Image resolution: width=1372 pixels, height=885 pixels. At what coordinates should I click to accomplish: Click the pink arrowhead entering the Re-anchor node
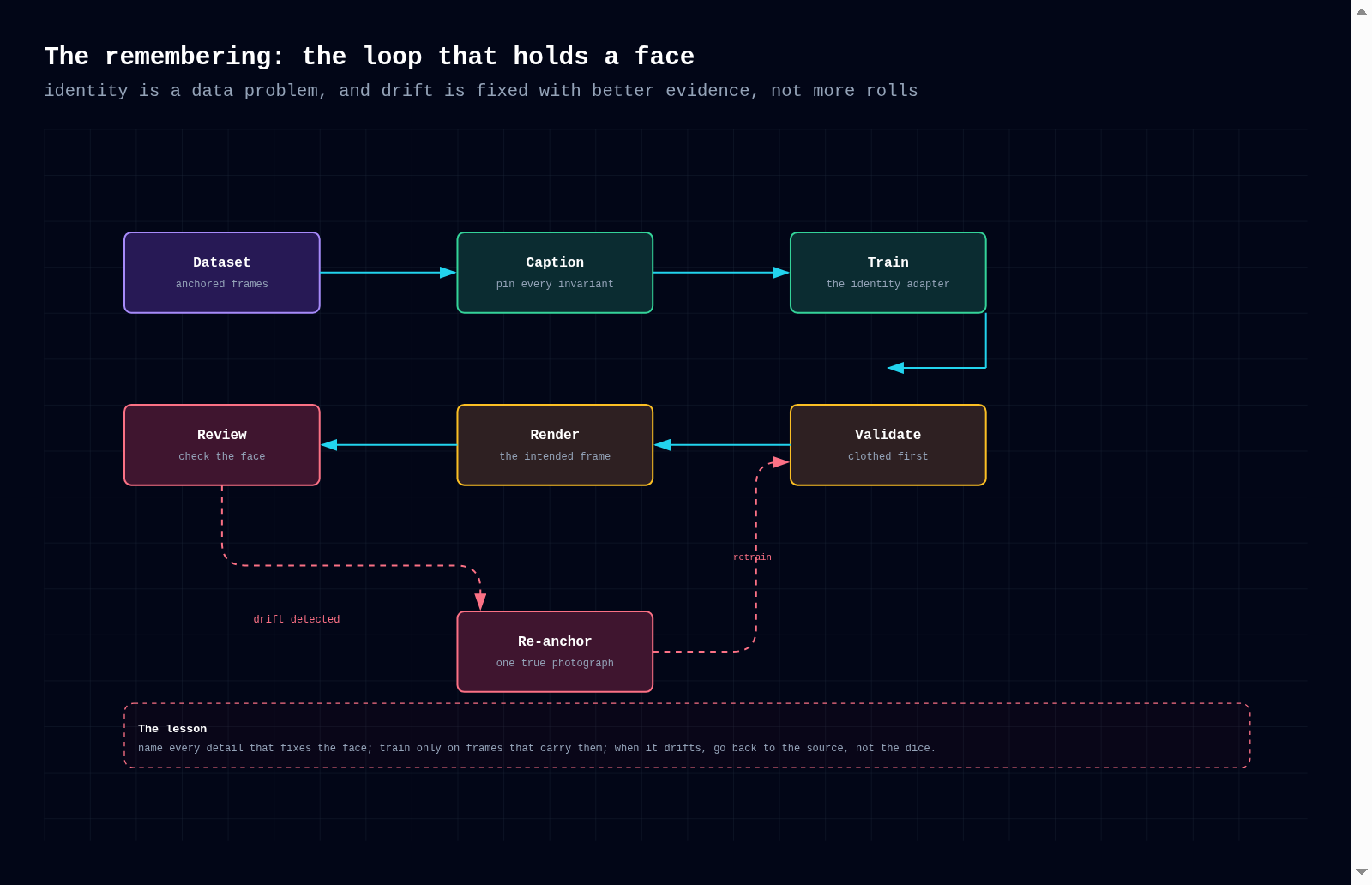pyautogui.click(x=480, y=602)
